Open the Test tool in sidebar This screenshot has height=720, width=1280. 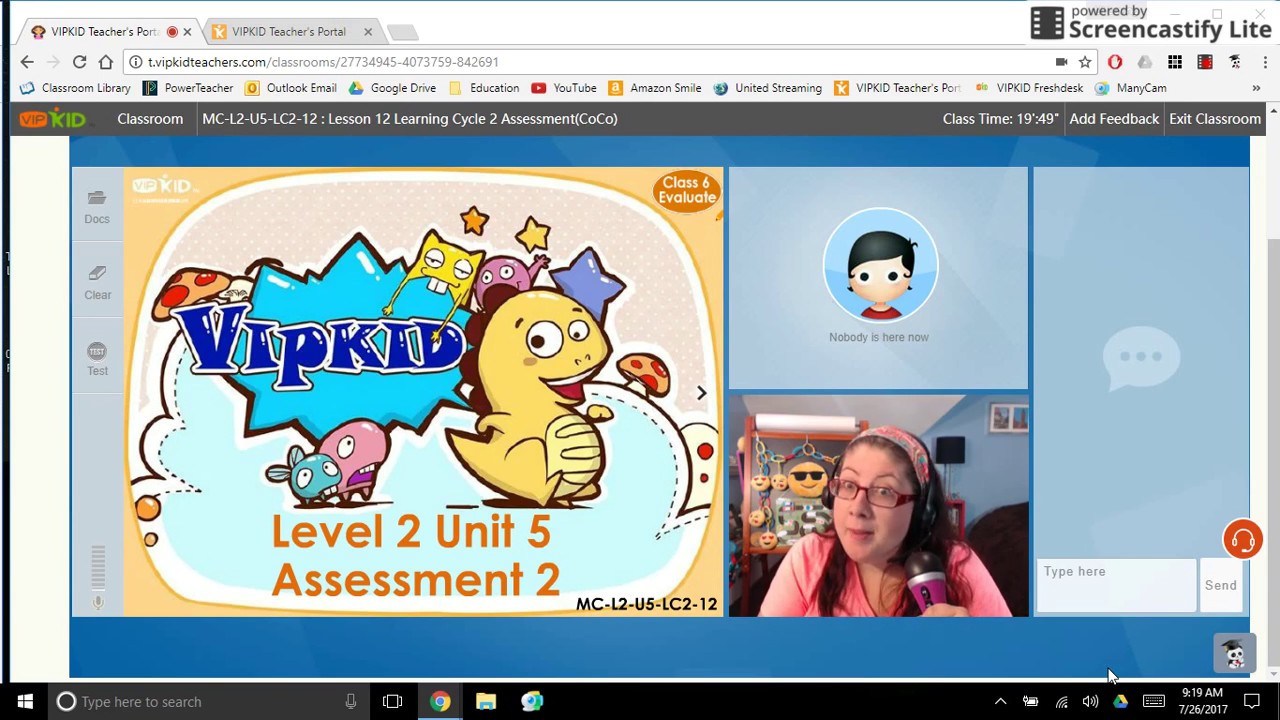tap(97, 358)
